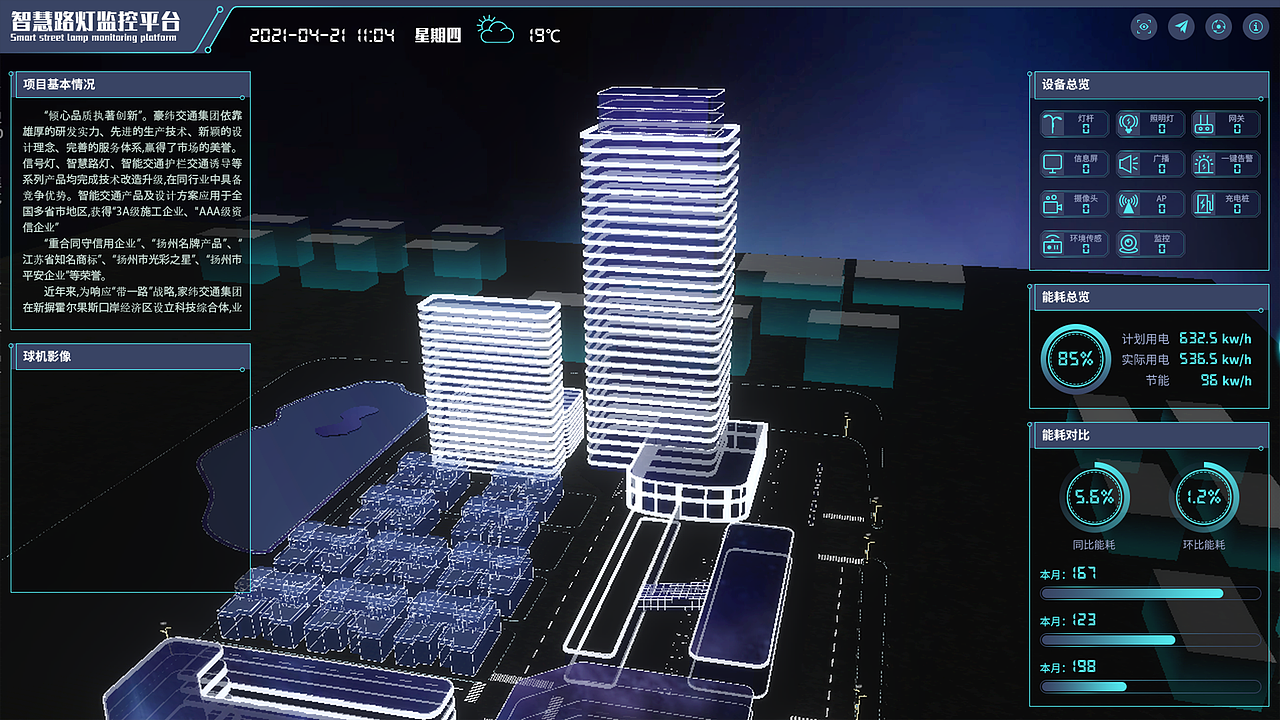Click the 环比能耗 label

point(1204,545)
